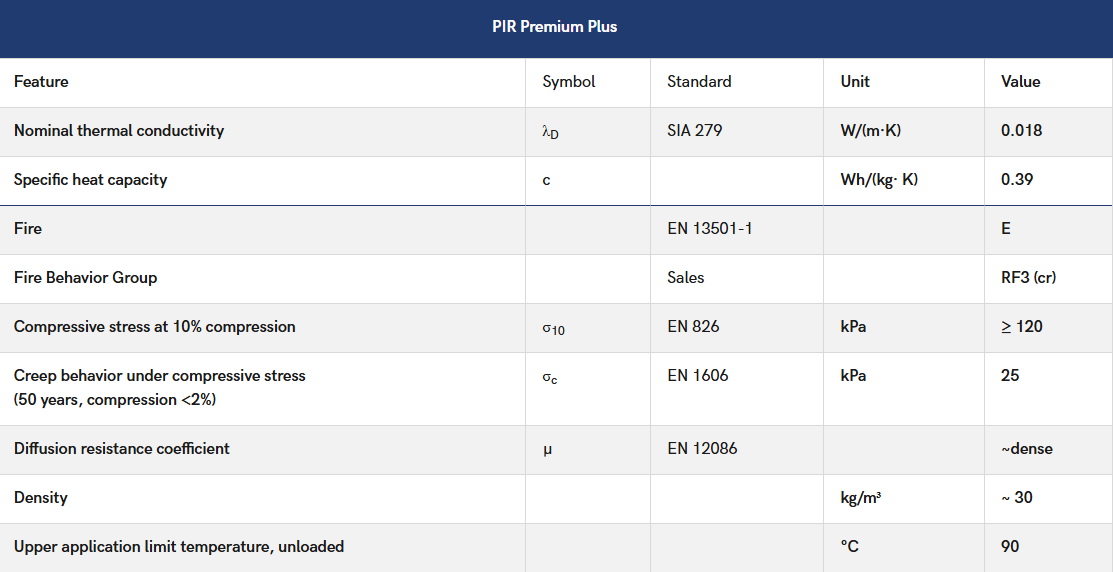Click the Value column header
This screenshot has width=1113, height=572.
[1021, 82]
